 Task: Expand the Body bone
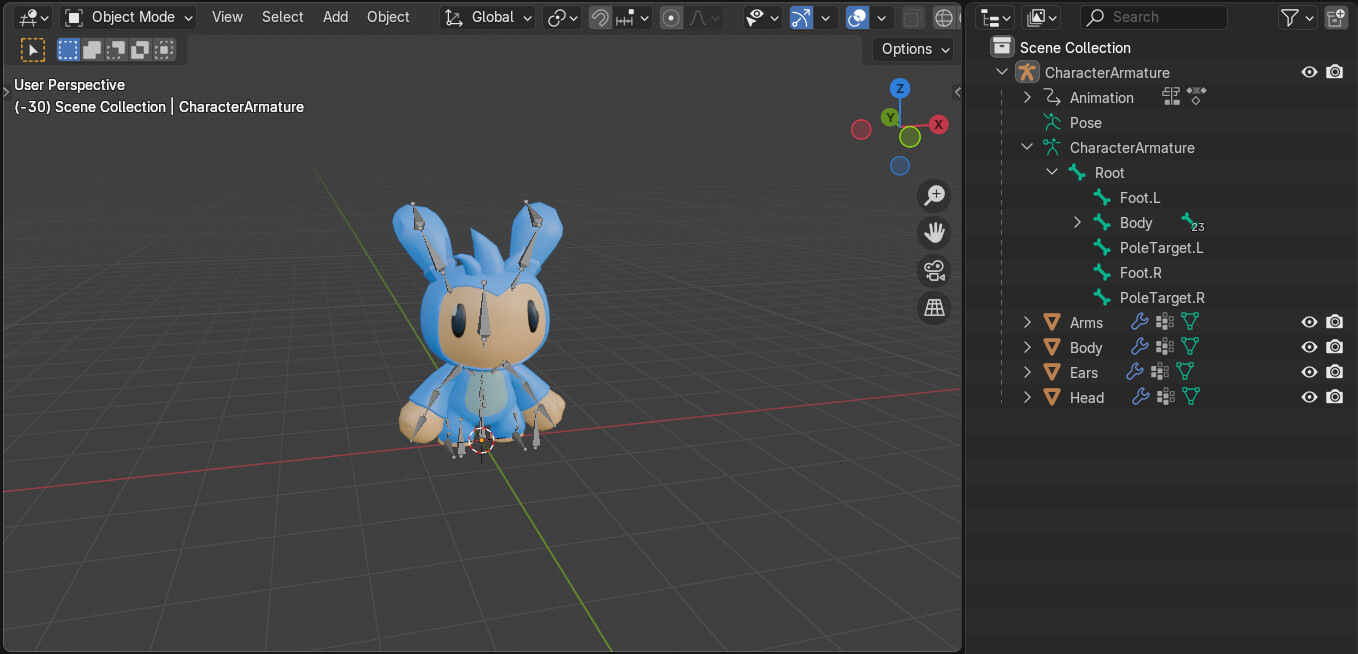[x=1077, y=222]
